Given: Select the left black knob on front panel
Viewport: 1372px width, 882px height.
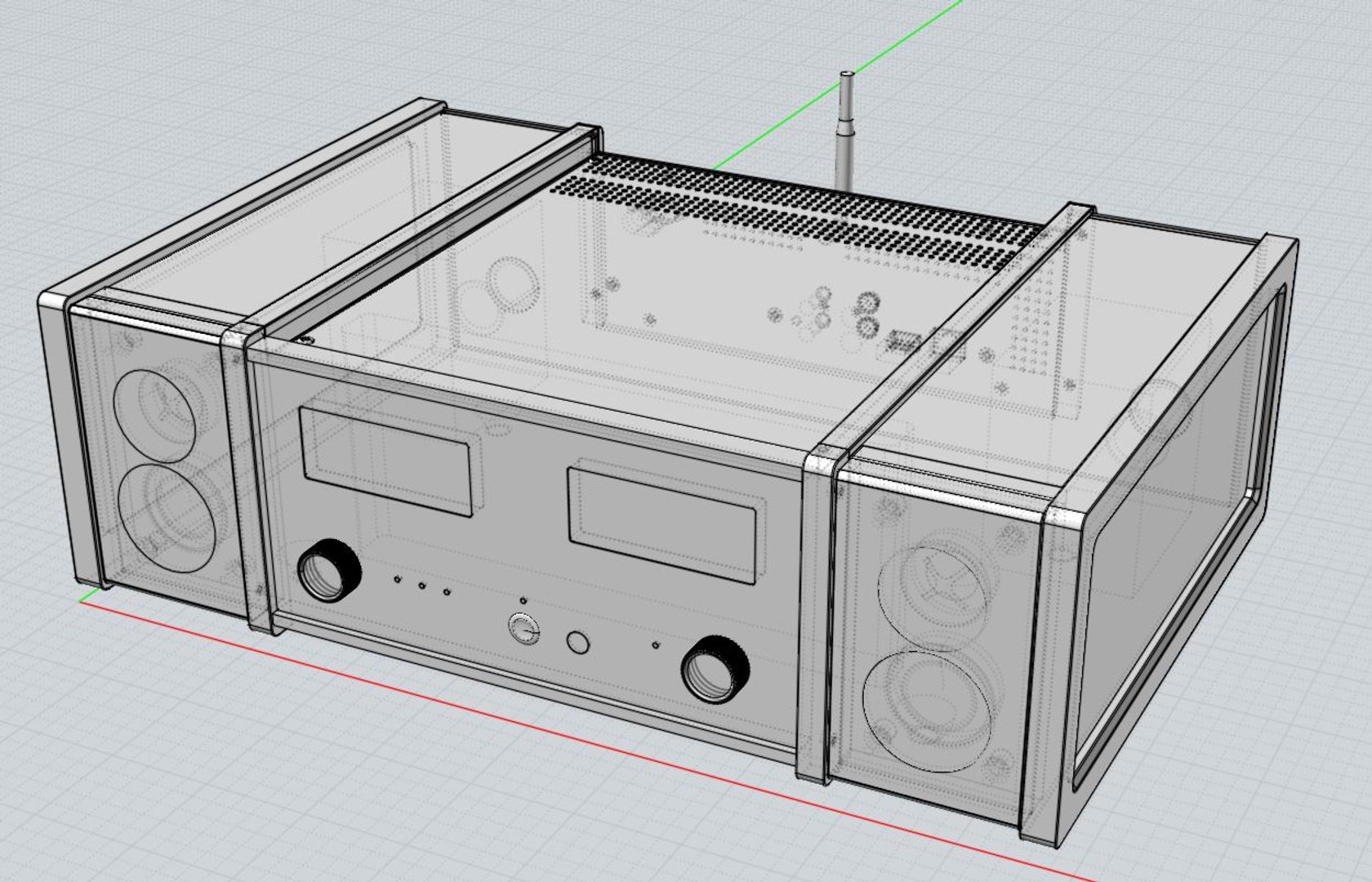Looking at the screenshot, I should 328,569.
